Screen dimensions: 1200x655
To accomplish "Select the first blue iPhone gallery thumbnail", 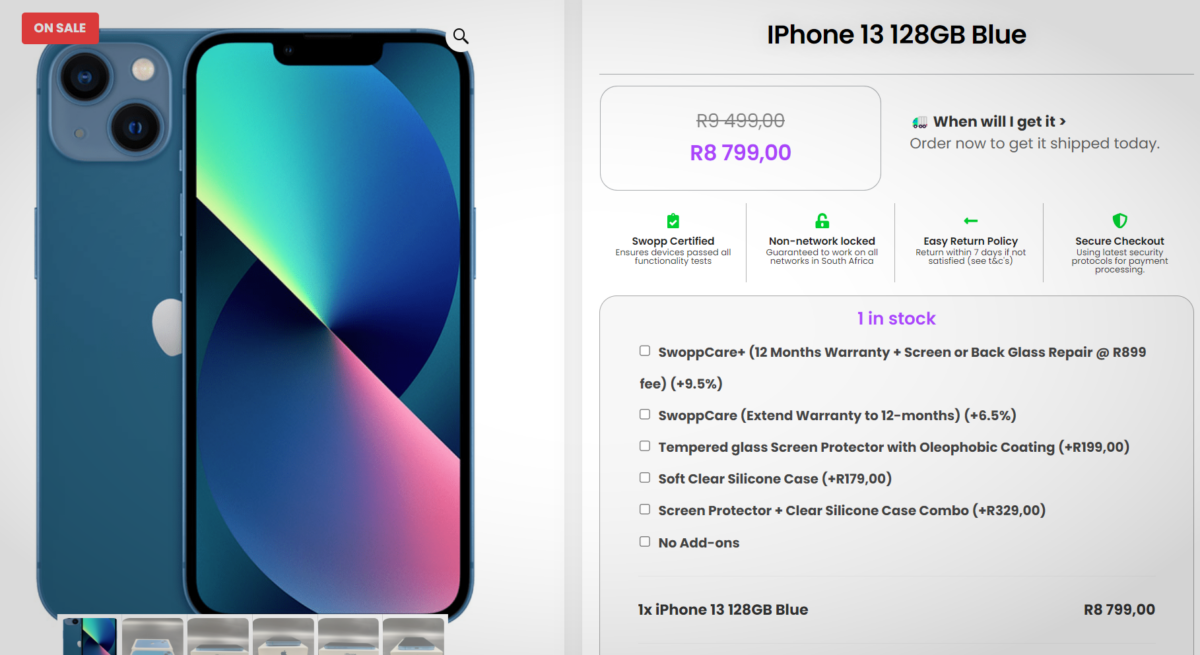I will point(90,636).
